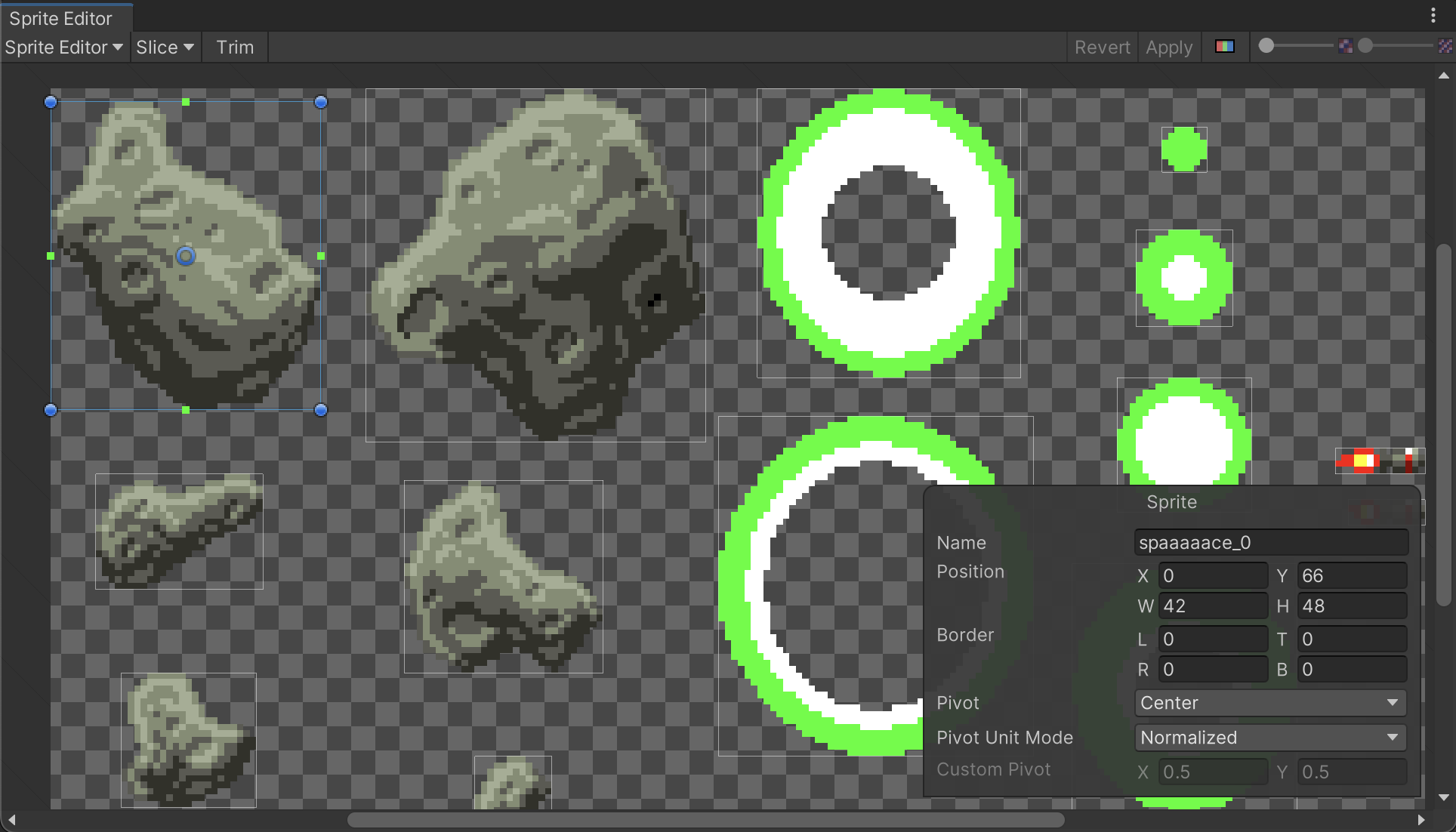Click the high-resolution mip level icon
The height and width of the screenshot is (832, 1456).
(x=1445, y=47)
